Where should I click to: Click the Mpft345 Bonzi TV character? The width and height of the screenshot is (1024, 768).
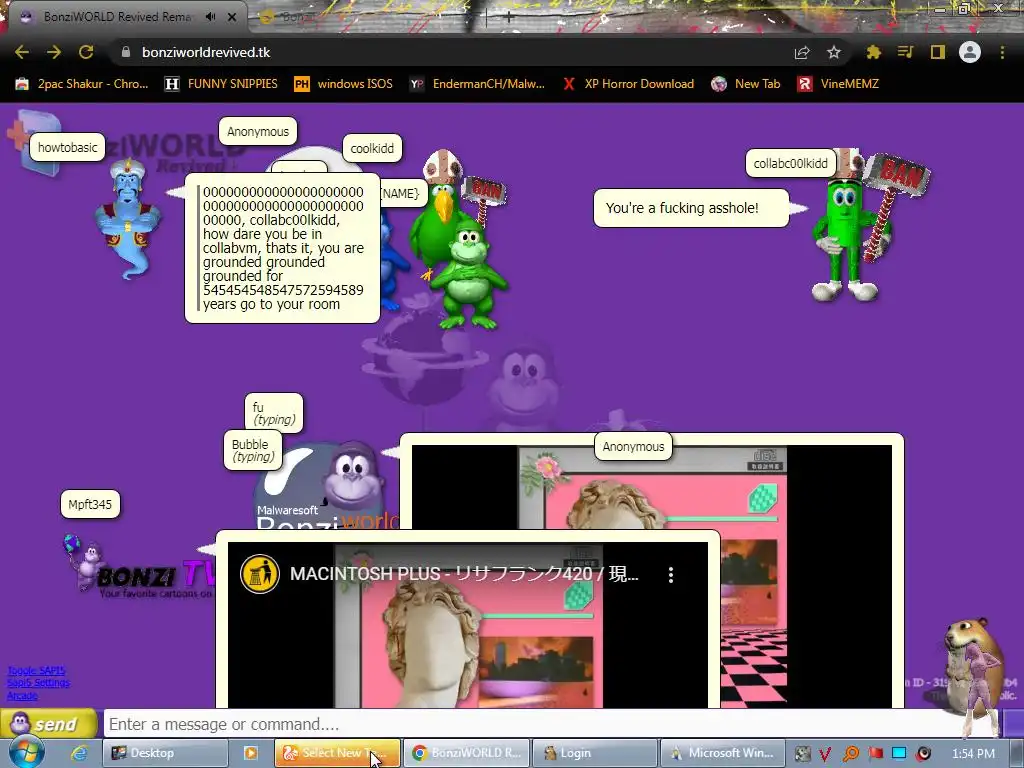click(137, 567)
